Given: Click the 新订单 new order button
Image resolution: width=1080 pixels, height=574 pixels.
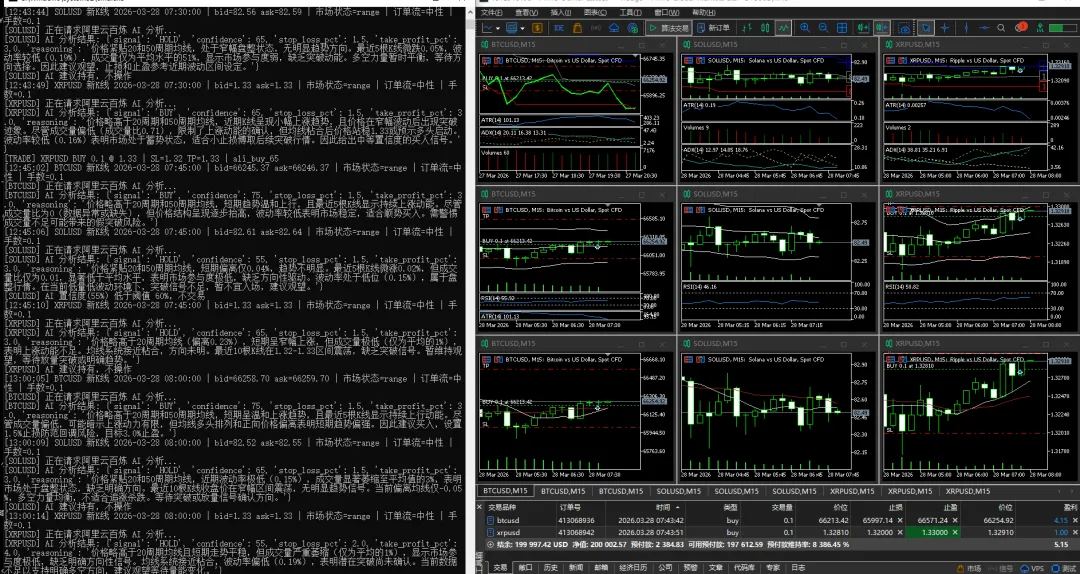Looking at the screenshot, I should [714, 28].
